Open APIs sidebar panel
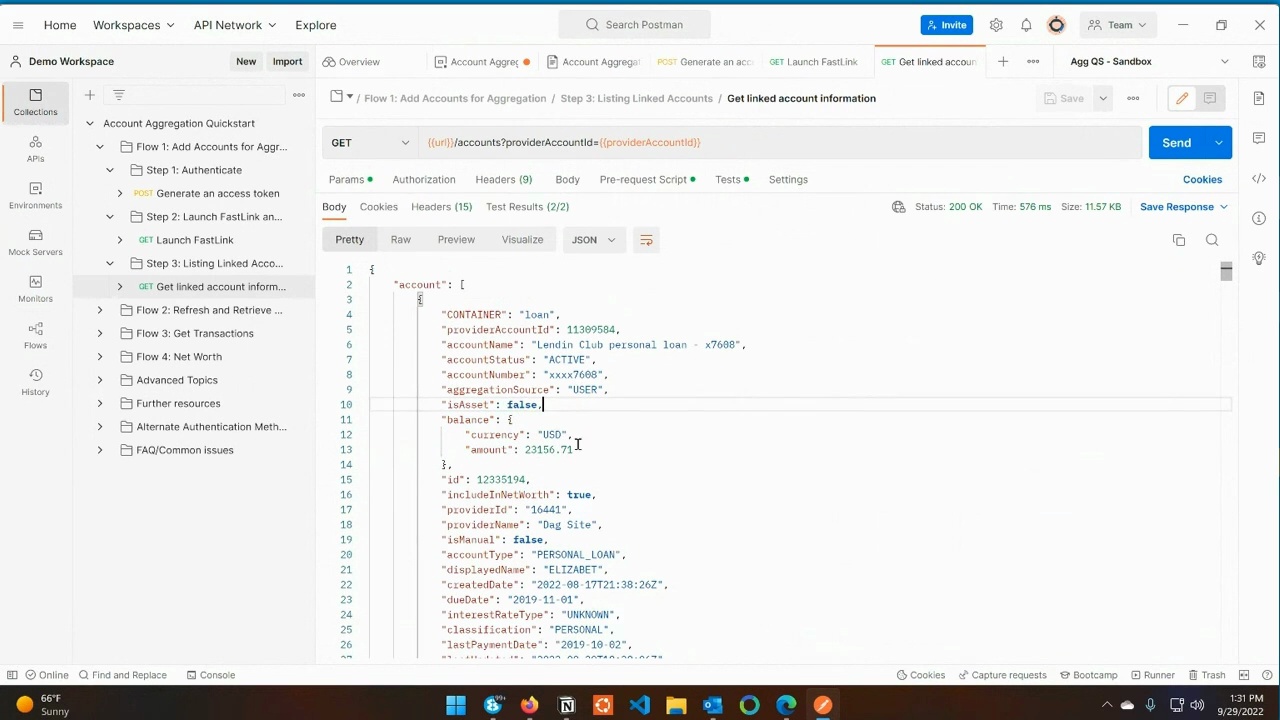This screenshot has width=1280, height=720. [35, 149]
